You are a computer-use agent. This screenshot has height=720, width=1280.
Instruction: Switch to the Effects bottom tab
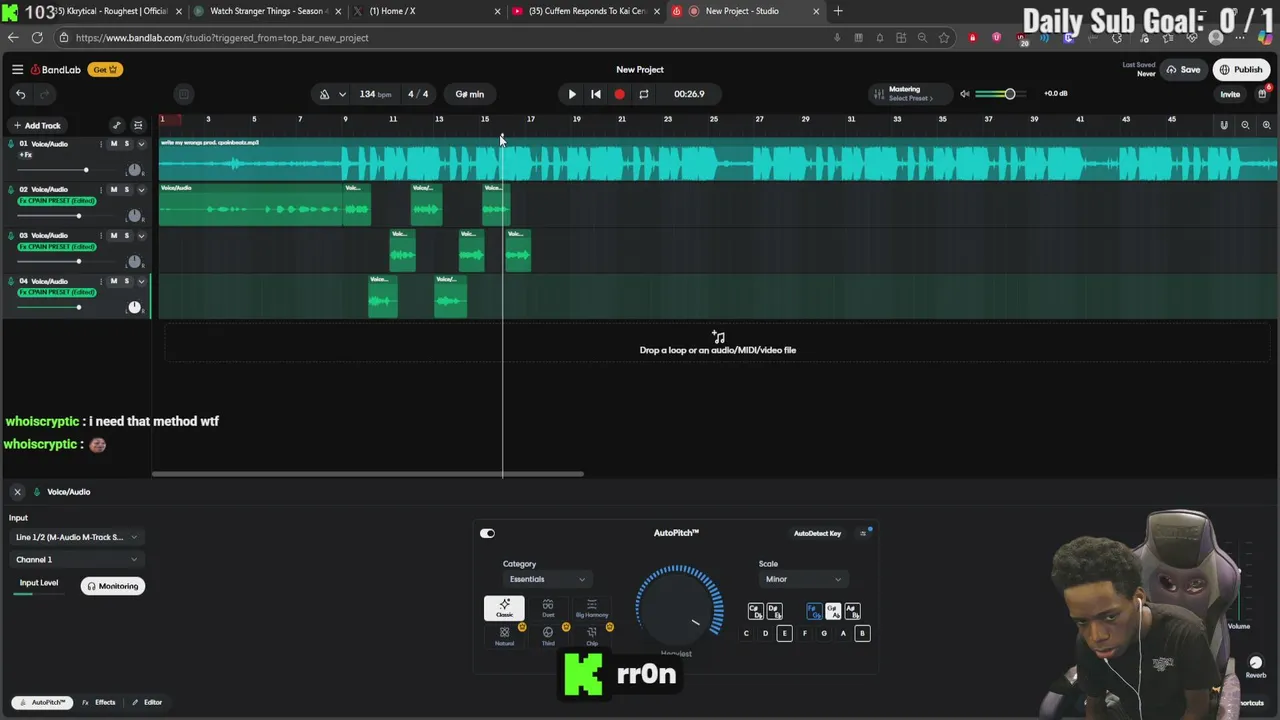coord(99,703)
